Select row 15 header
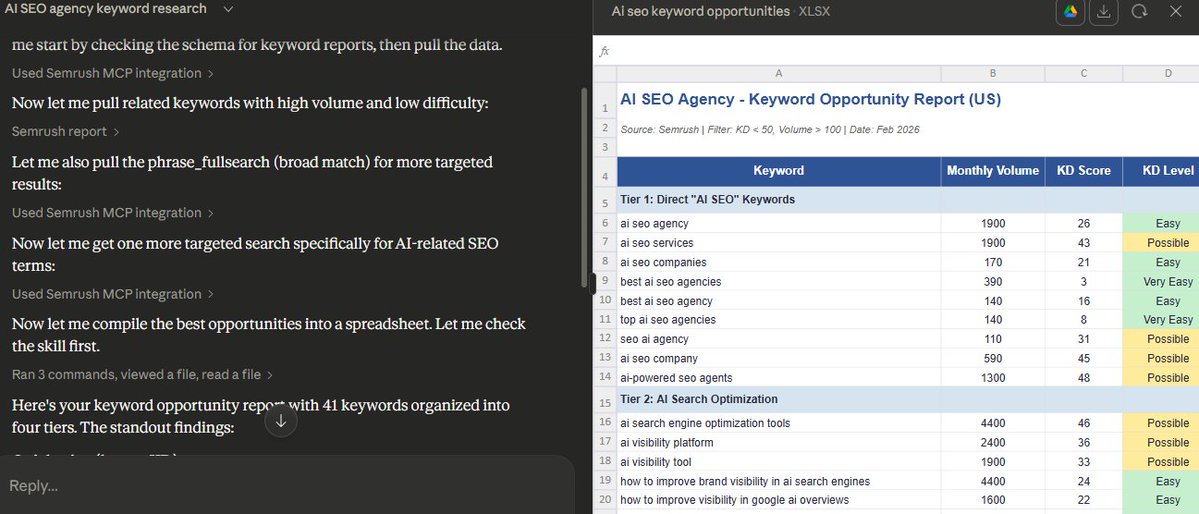Viewport: 1199px width, 514px height. pyautogui.click(x=605, y=402)
